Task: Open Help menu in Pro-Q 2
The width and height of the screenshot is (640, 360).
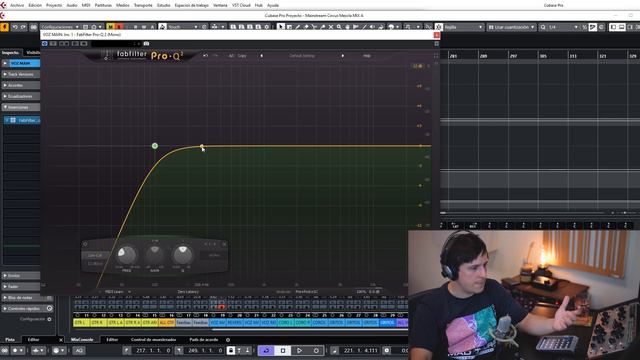Action: pos(367,56)
